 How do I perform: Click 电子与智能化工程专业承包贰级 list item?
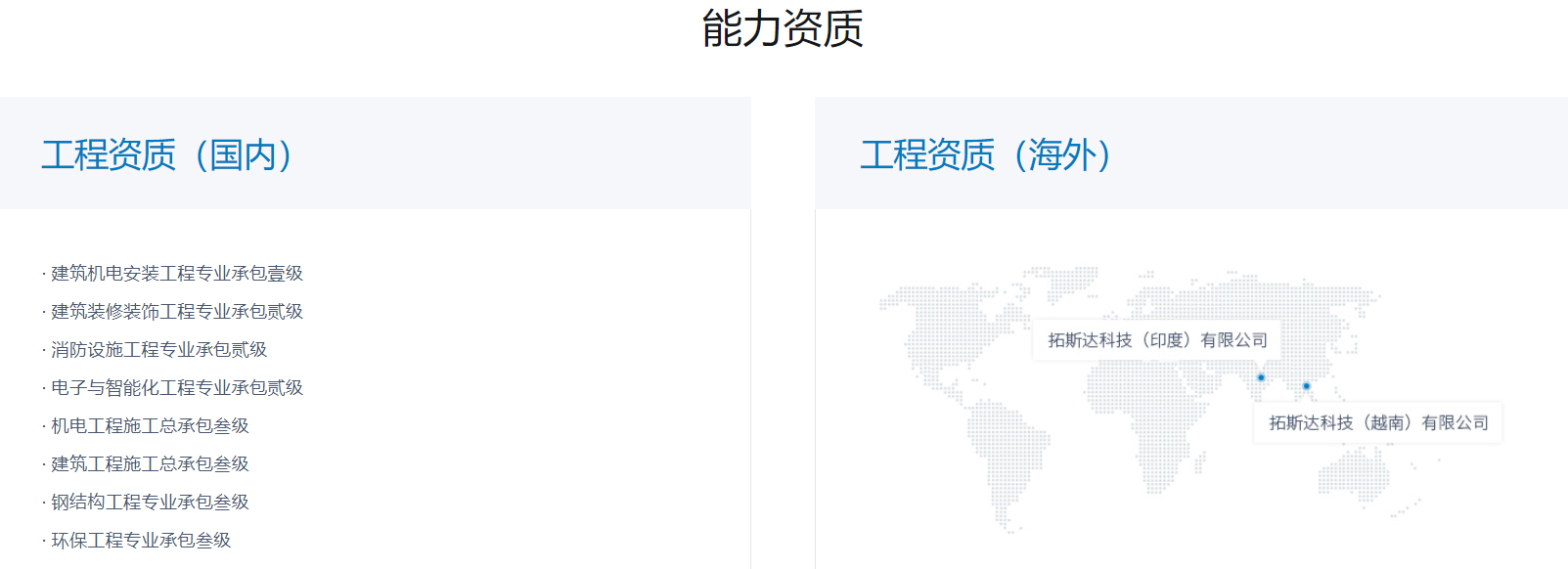pyautogui.click(x=173, y=387)
